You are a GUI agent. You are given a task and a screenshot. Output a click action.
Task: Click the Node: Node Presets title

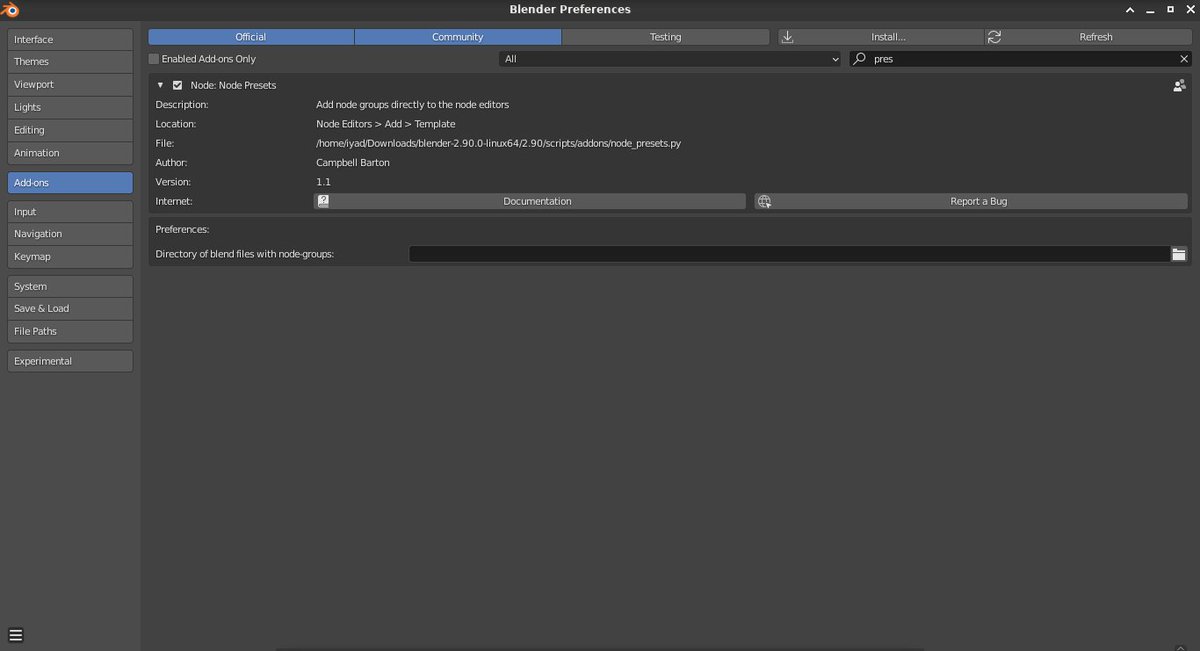pyautogui.click(x=233, y=86)
